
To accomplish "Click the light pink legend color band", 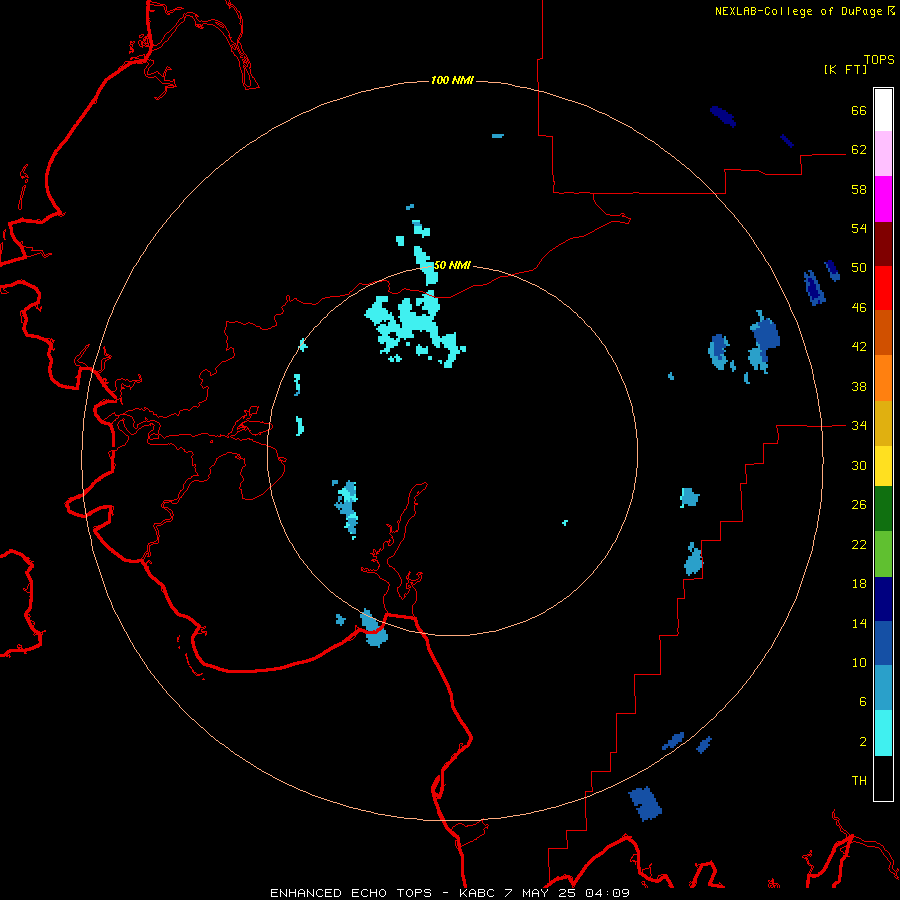I will pyautogui.click(x=883, y=153).
